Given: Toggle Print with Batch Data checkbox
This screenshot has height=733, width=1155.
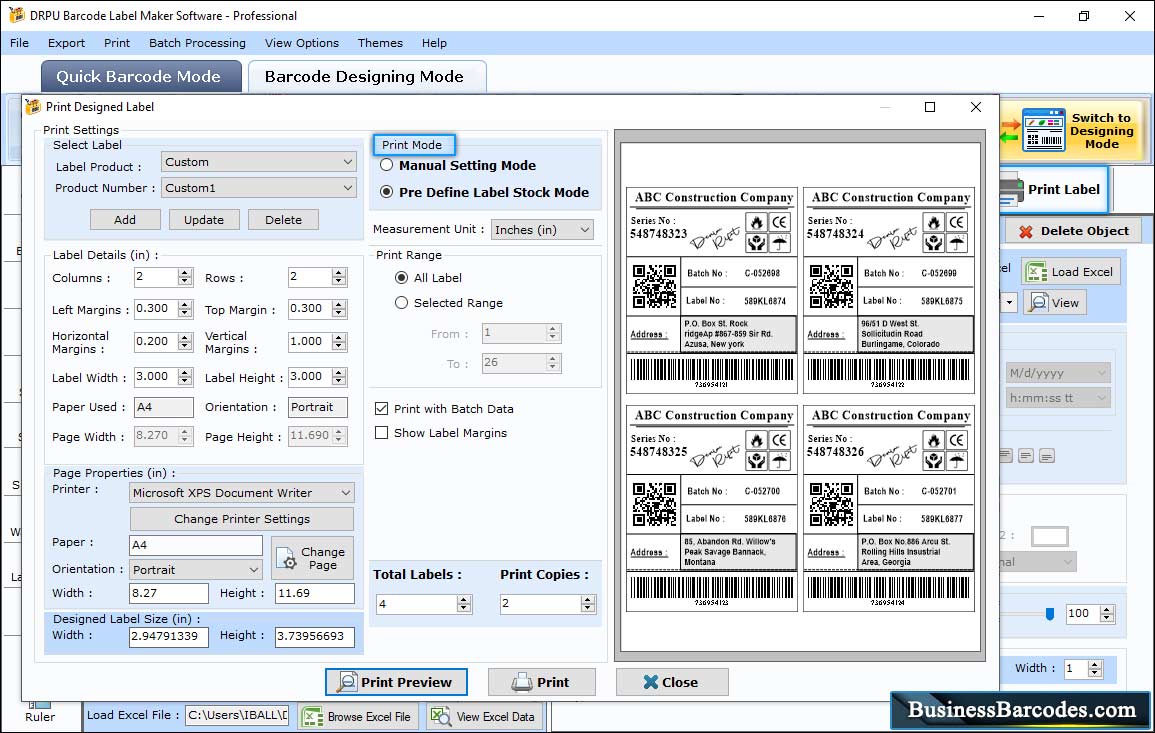Looking at the screenshot, I should (x=382, y=408).
